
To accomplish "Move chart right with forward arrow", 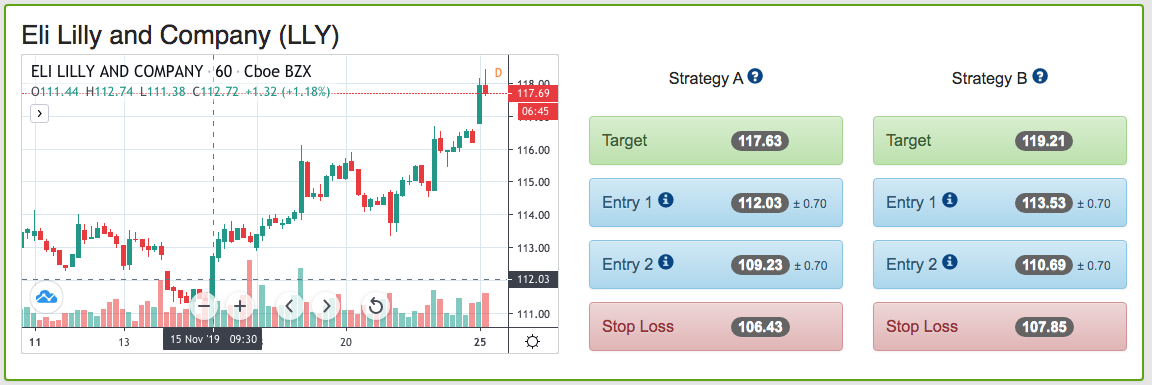I will (x=326, y=306).
